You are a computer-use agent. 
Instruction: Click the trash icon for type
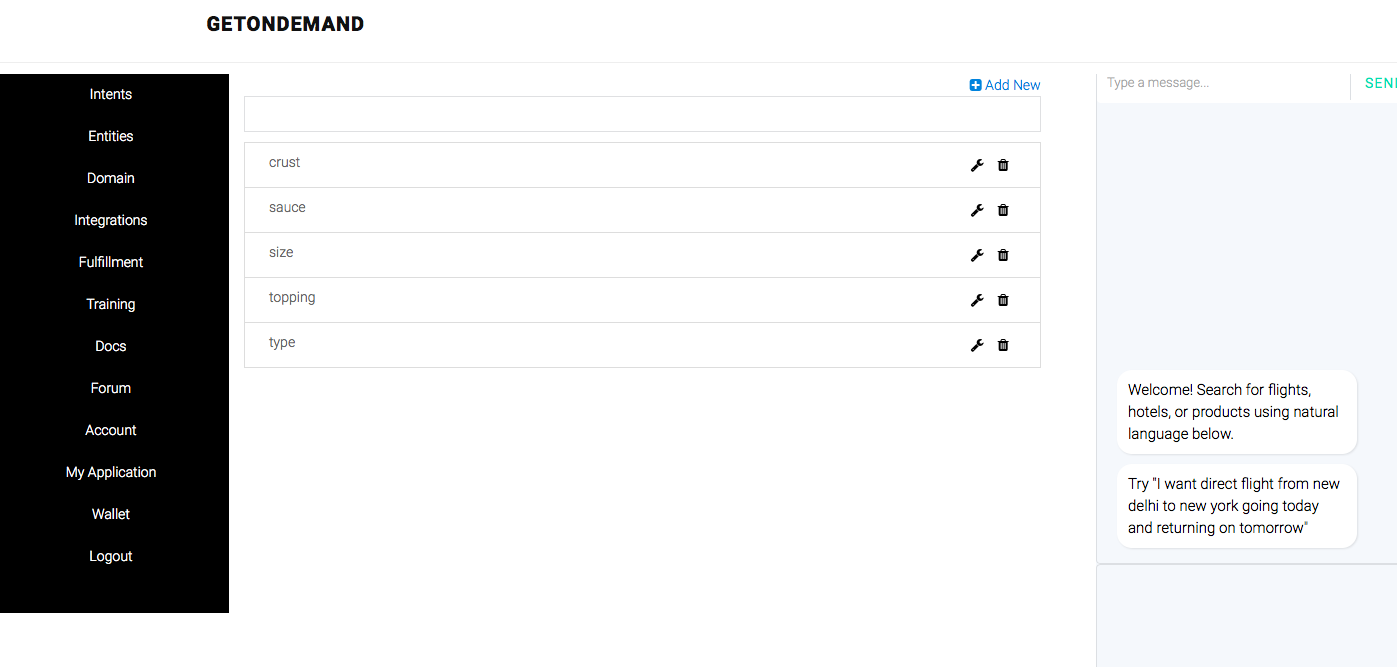click(1003, 345)
